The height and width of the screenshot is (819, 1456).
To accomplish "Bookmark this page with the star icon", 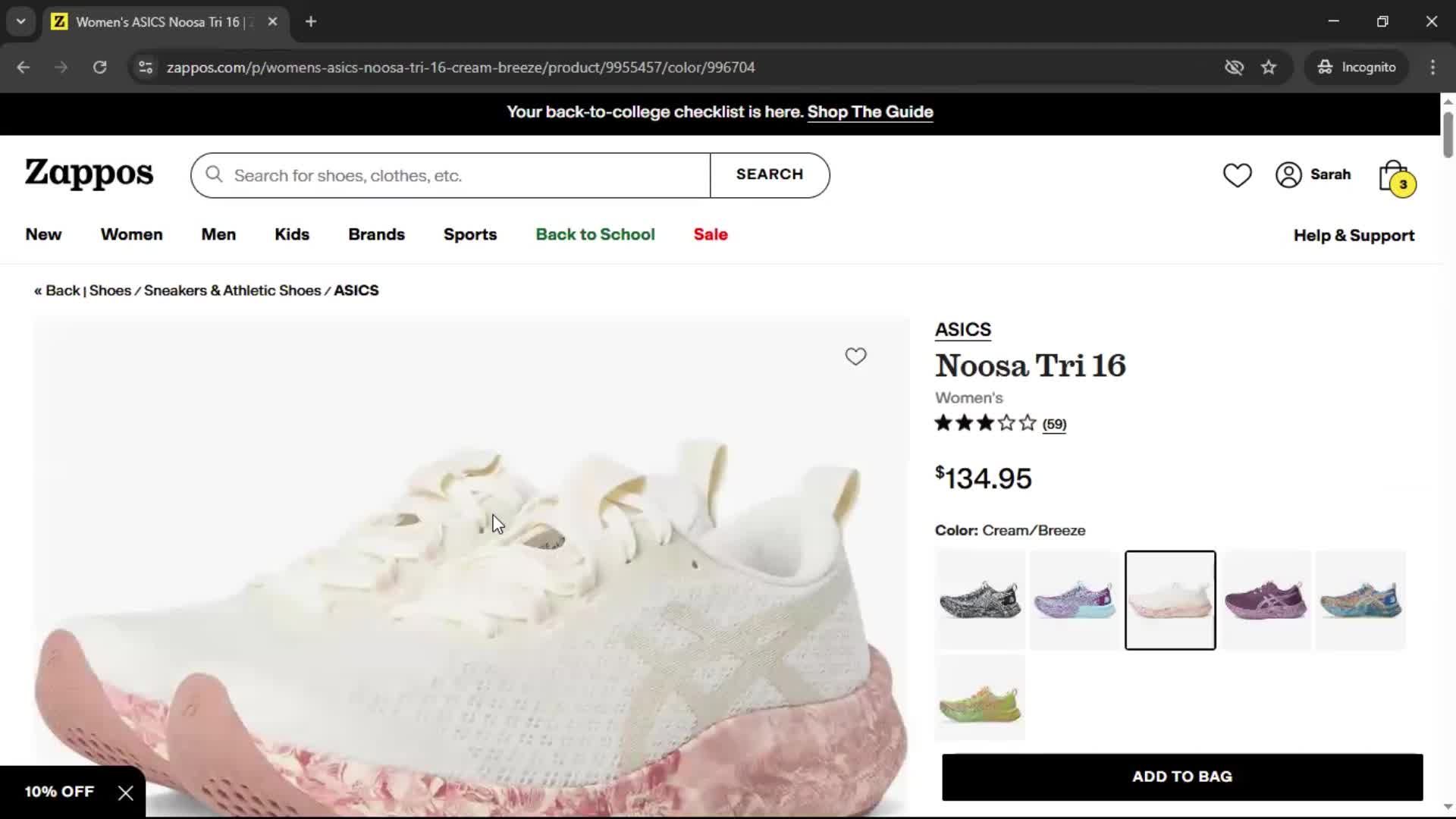I will [1269, 67].
